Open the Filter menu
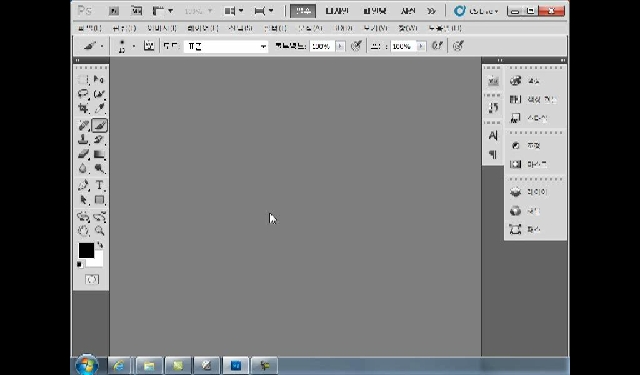Viewport: 640px width, 375px height. click(310, 28)
